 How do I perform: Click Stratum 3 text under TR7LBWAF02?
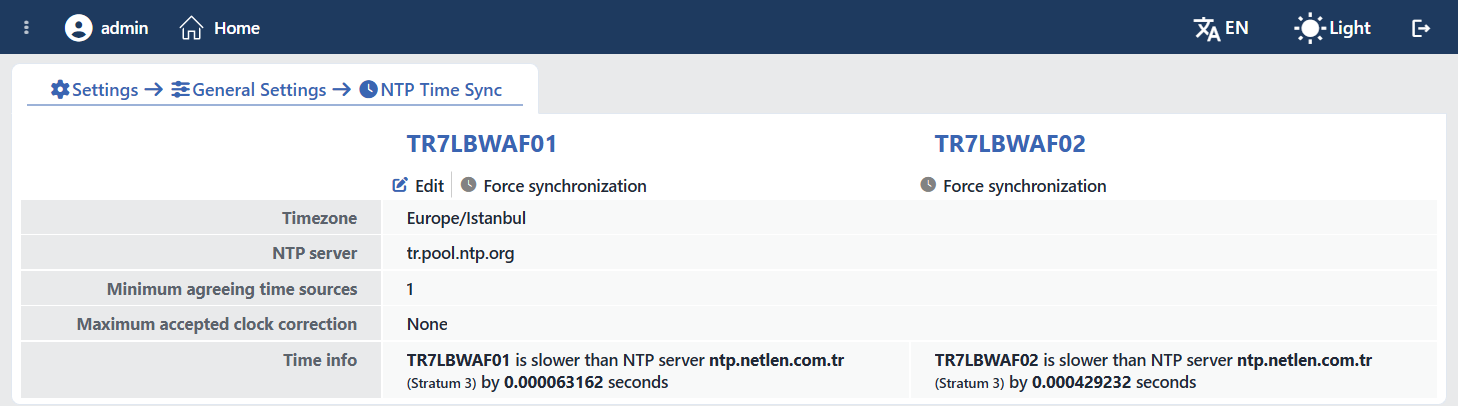pos(969,383)
